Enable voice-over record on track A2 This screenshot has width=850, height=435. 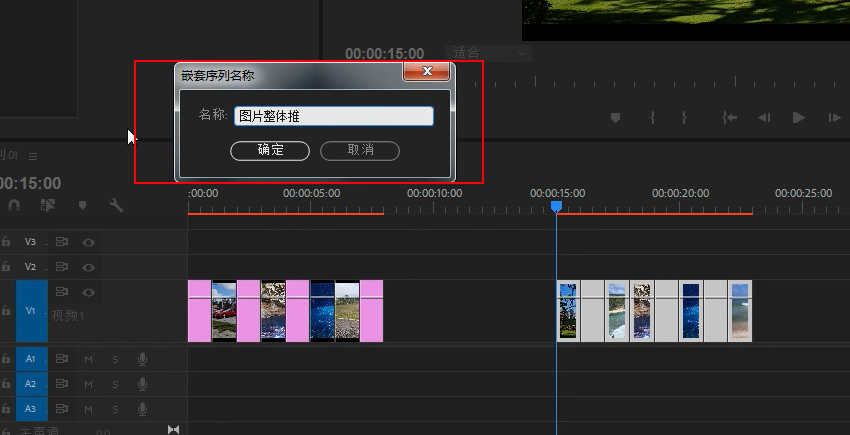click(143, 384)
